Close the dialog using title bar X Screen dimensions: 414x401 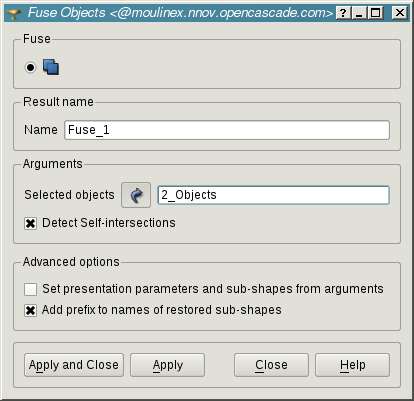pyautogui.click(x=399, y=13)
